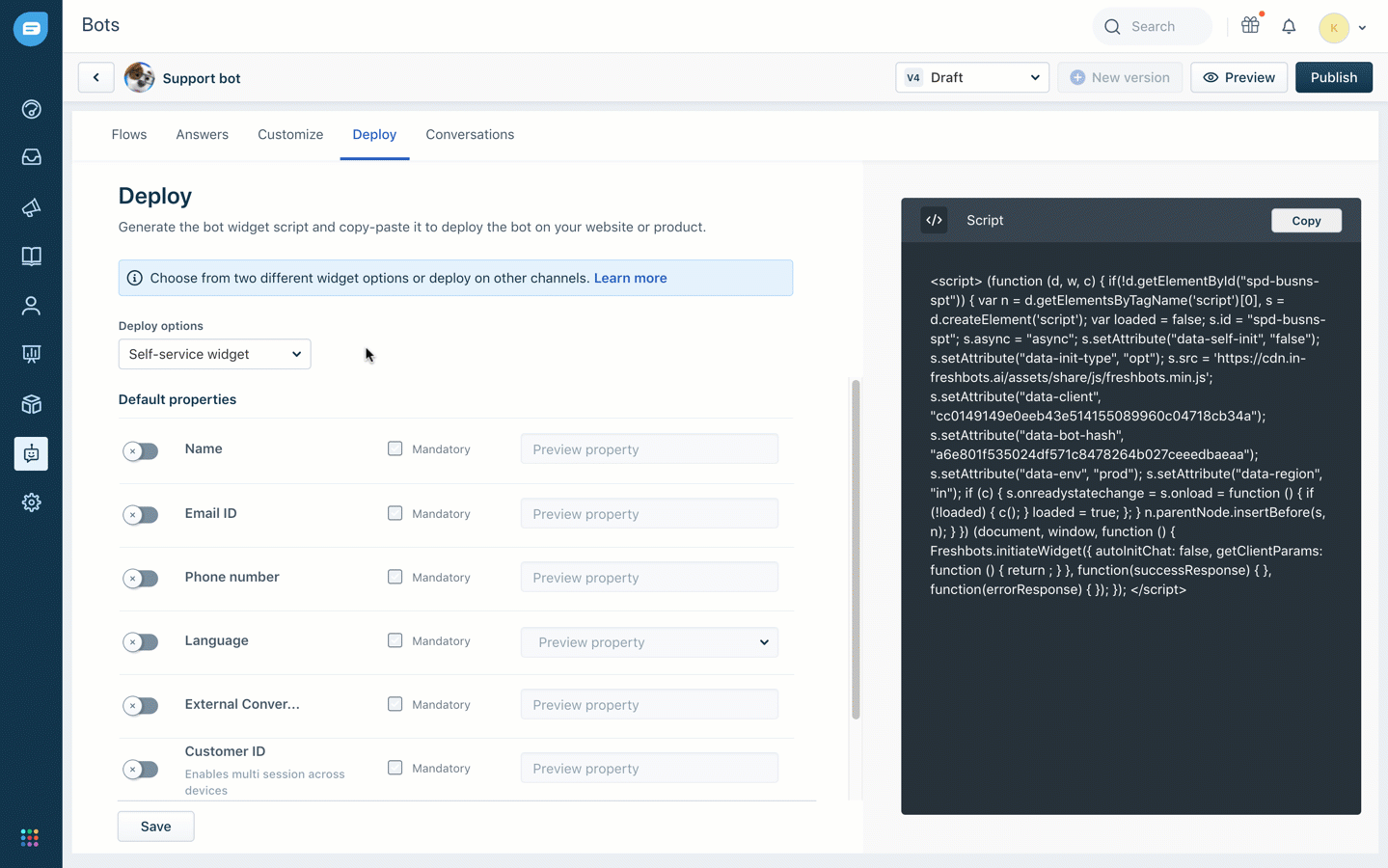The image size is (1388, 868).
Task: Click the External Conversation Preview property field
Action: click(649, 705)
